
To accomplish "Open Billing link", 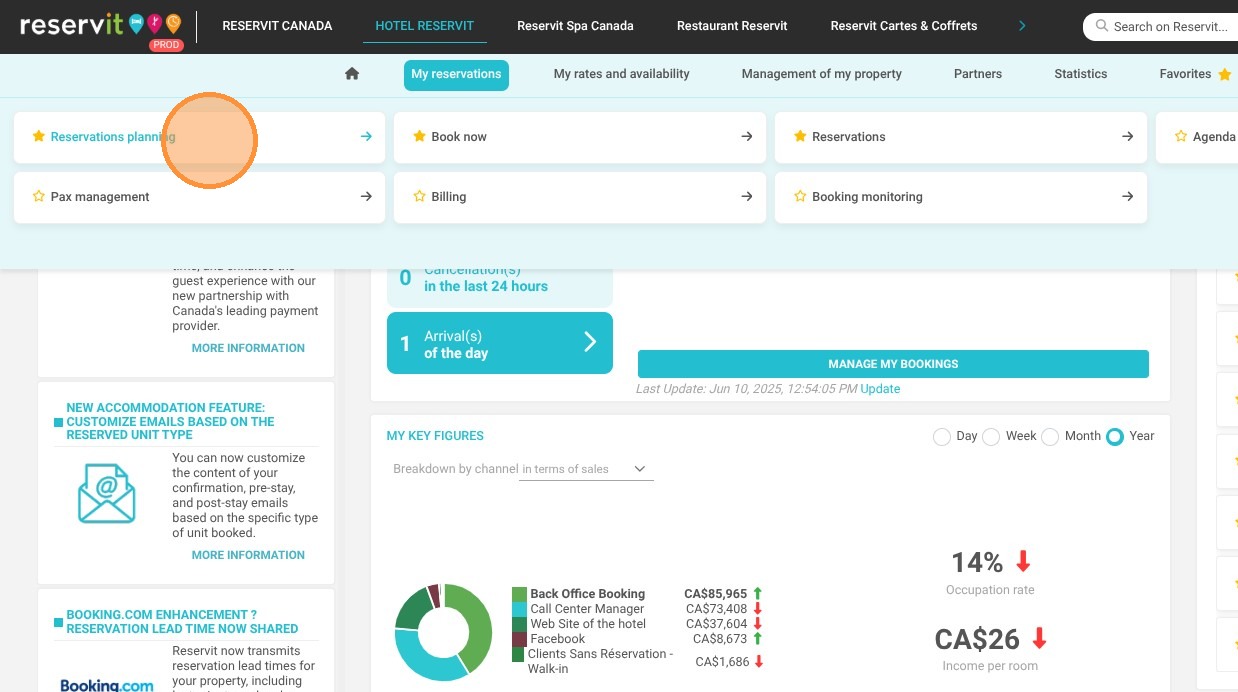I will coord(449,197).
